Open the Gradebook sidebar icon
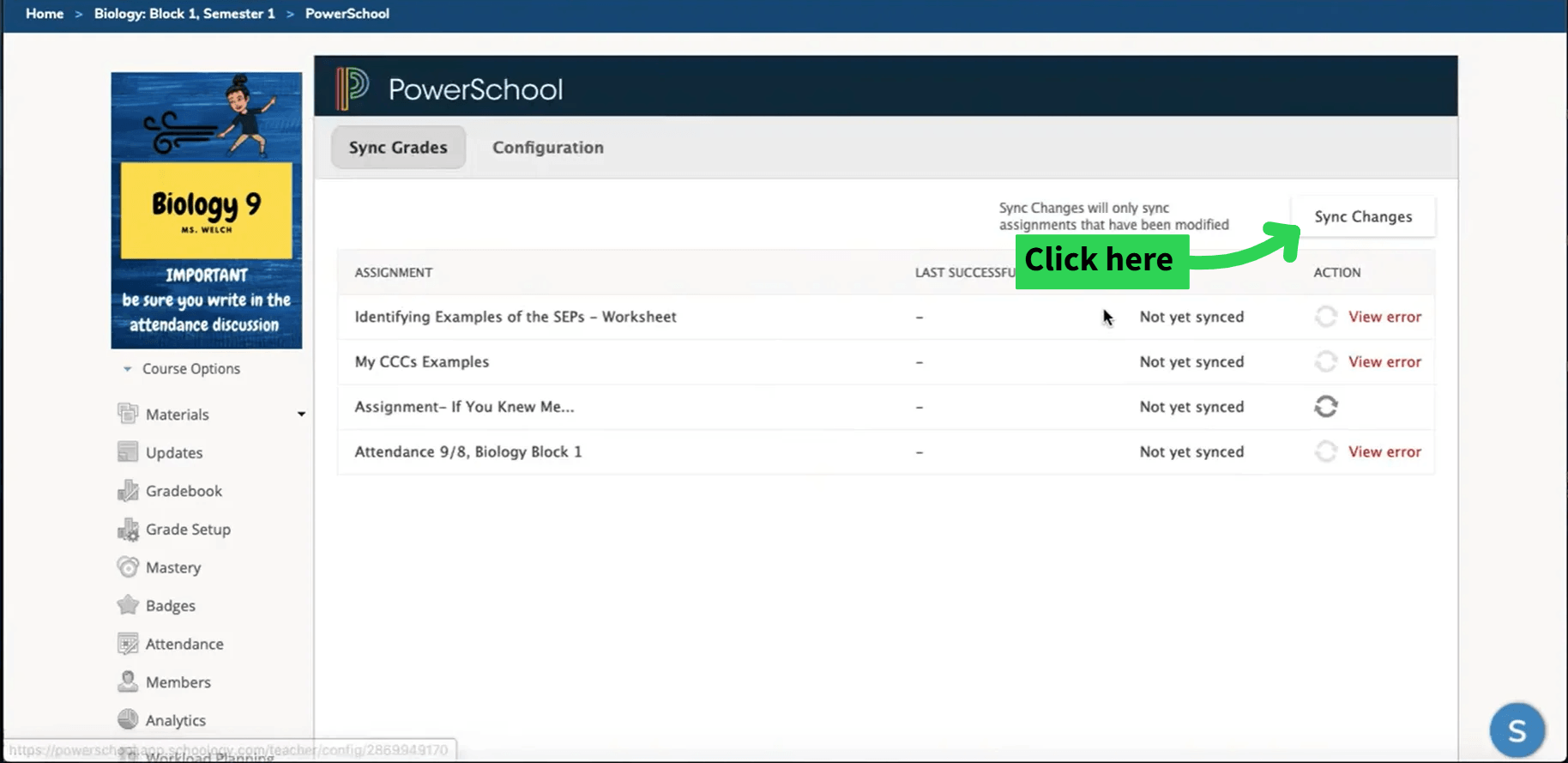The image size is (1568, 763). click(x=128, y=491)
